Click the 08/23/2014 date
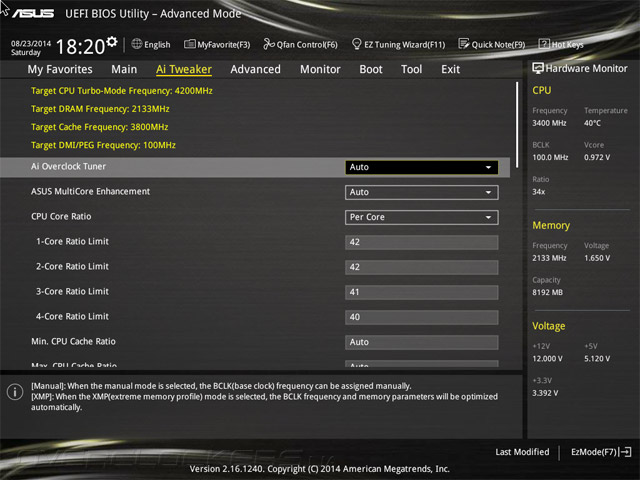 31,43
